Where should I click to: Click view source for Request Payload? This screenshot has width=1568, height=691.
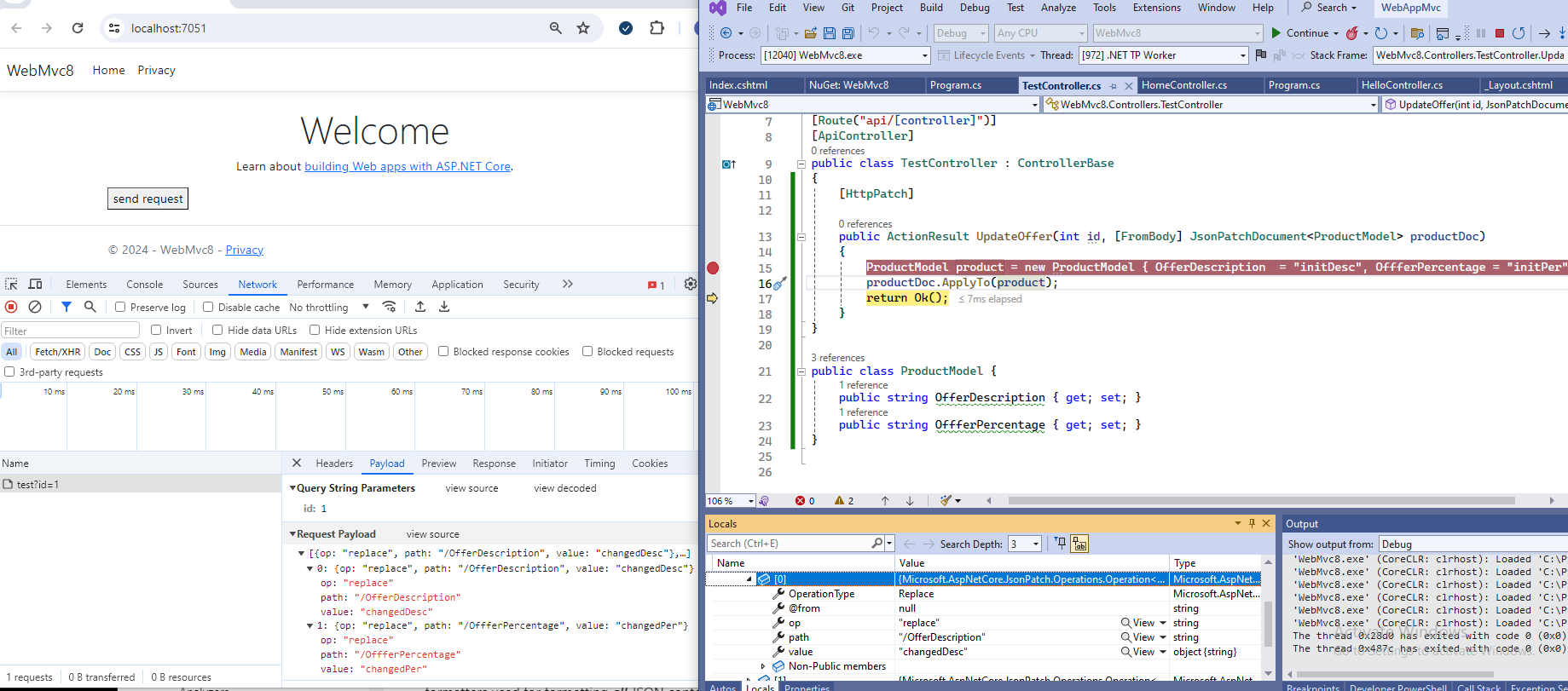click(432, 534)
